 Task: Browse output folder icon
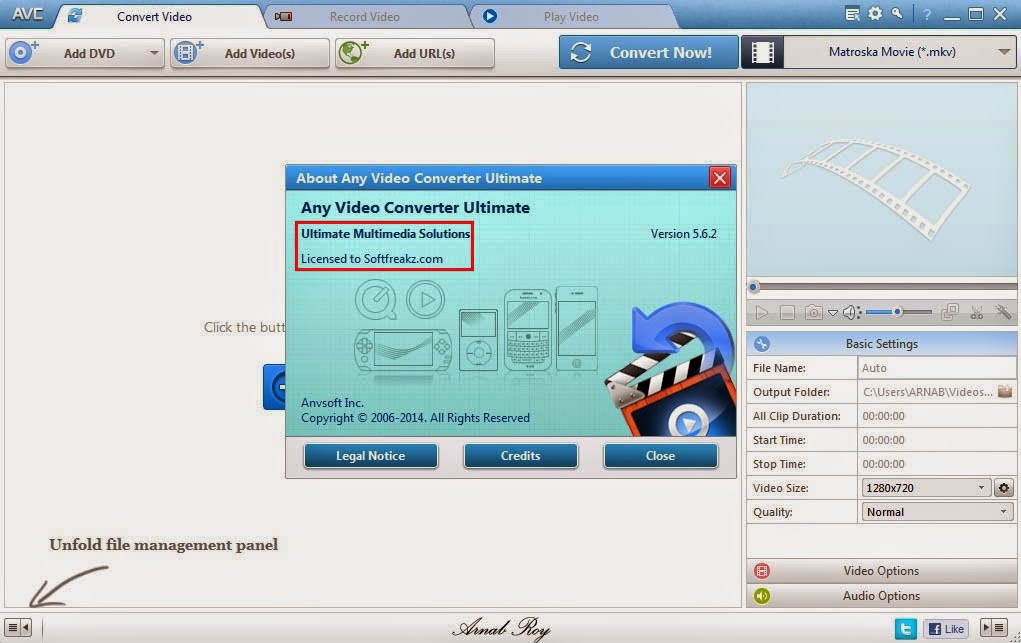(x=1005, y=392)
